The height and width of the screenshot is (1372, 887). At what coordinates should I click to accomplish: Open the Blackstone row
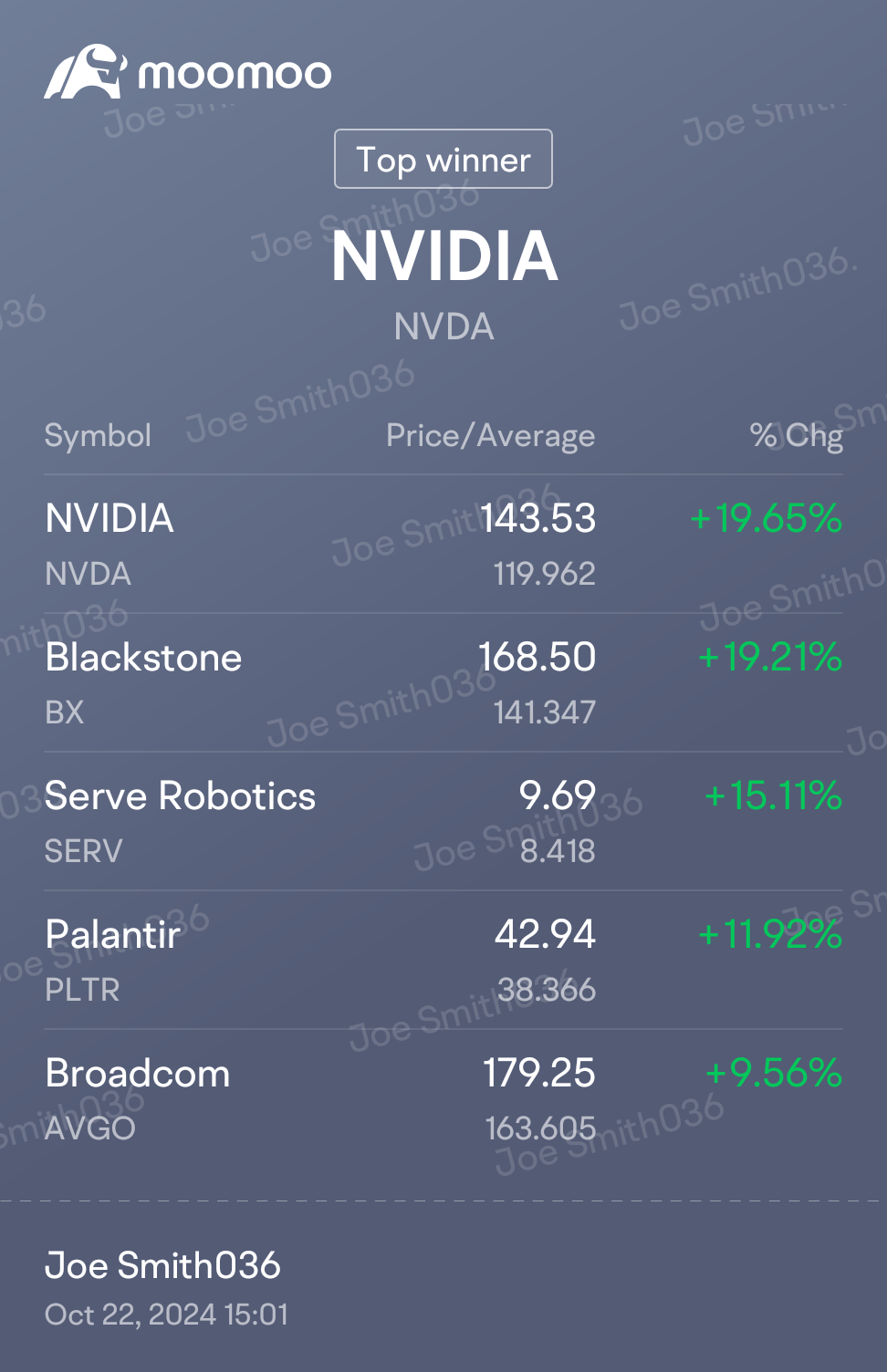(x=443, y=683)
